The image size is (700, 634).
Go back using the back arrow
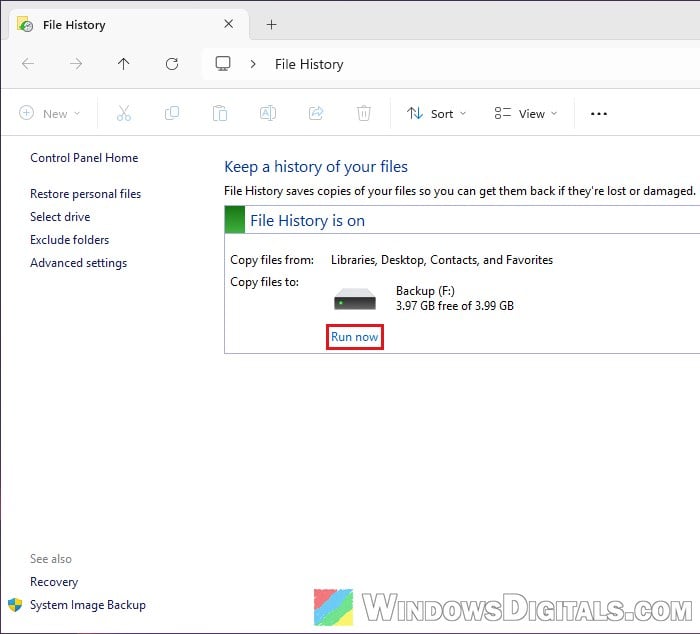coord(28,64)
